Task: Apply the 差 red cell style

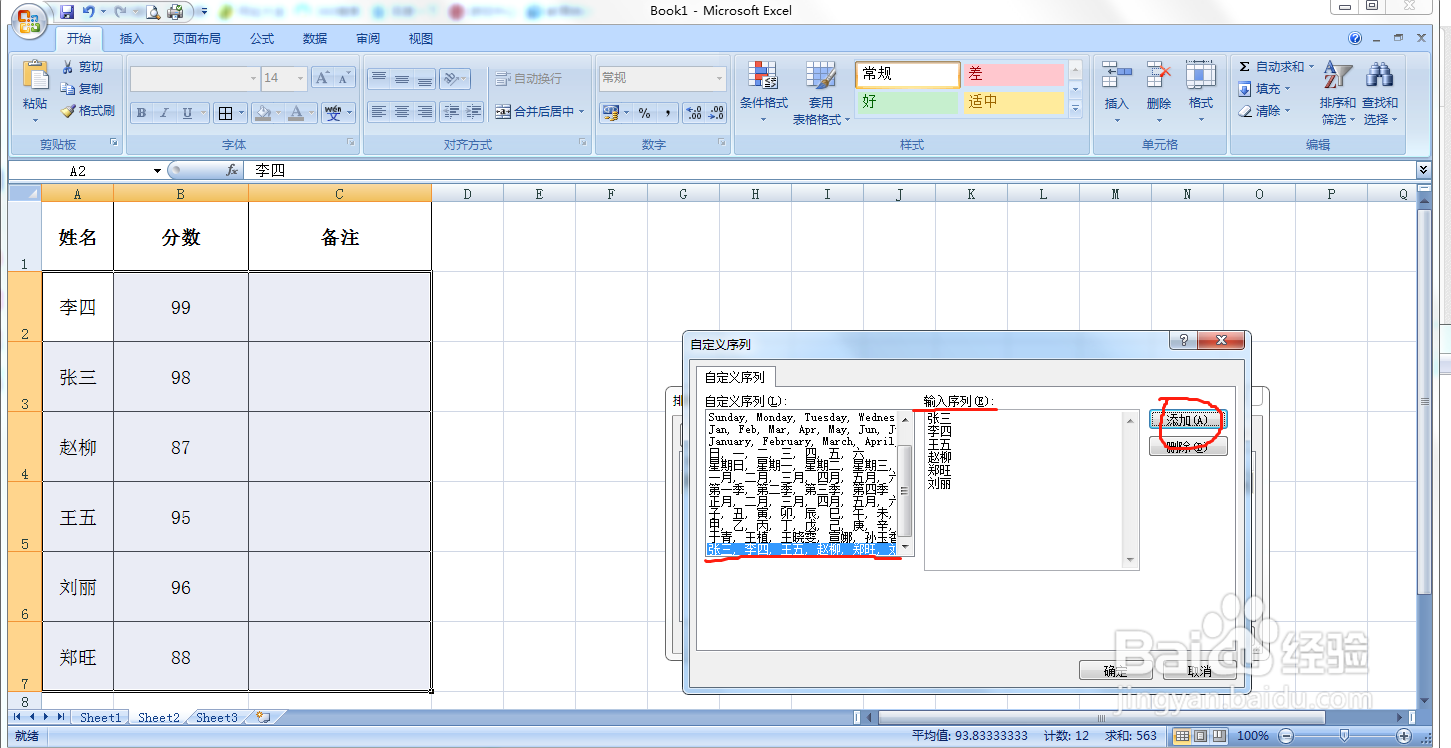Action: tap(1013, 74)
